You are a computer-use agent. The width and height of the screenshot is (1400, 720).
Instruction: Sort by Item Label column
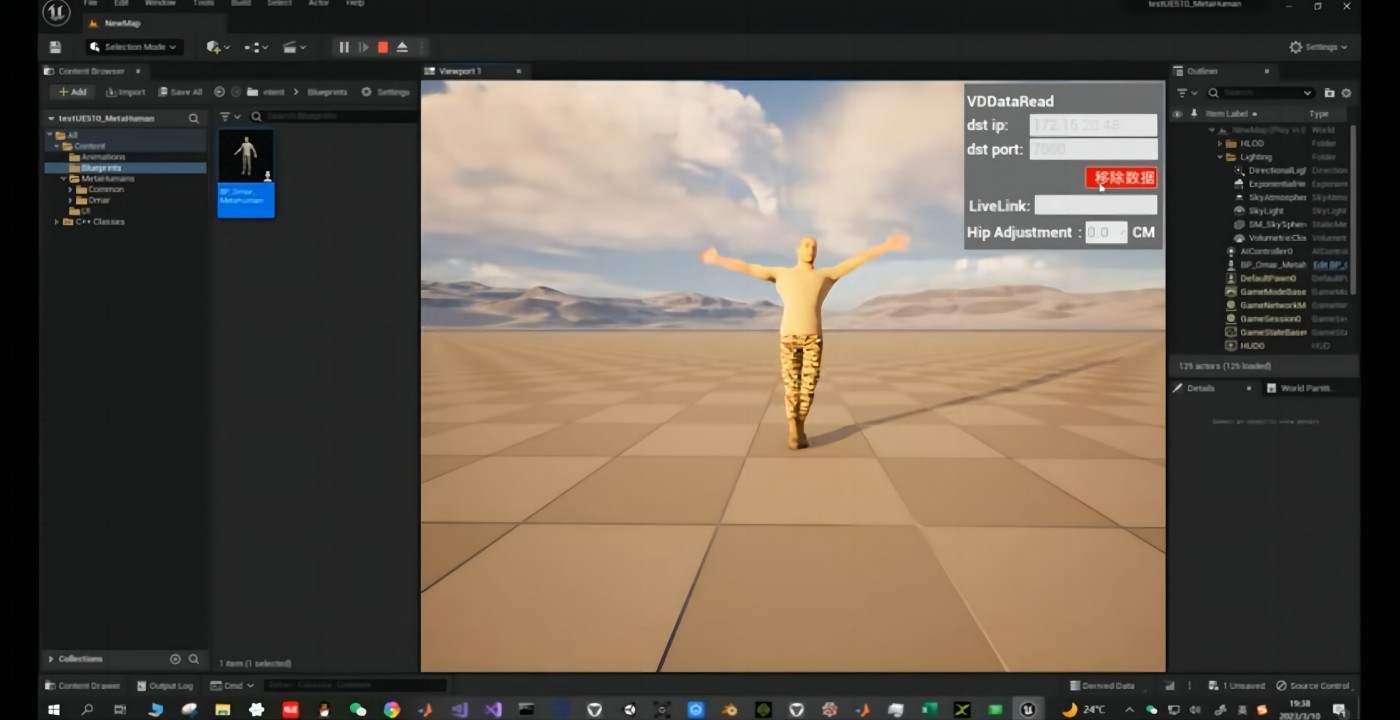point(1231,114)
